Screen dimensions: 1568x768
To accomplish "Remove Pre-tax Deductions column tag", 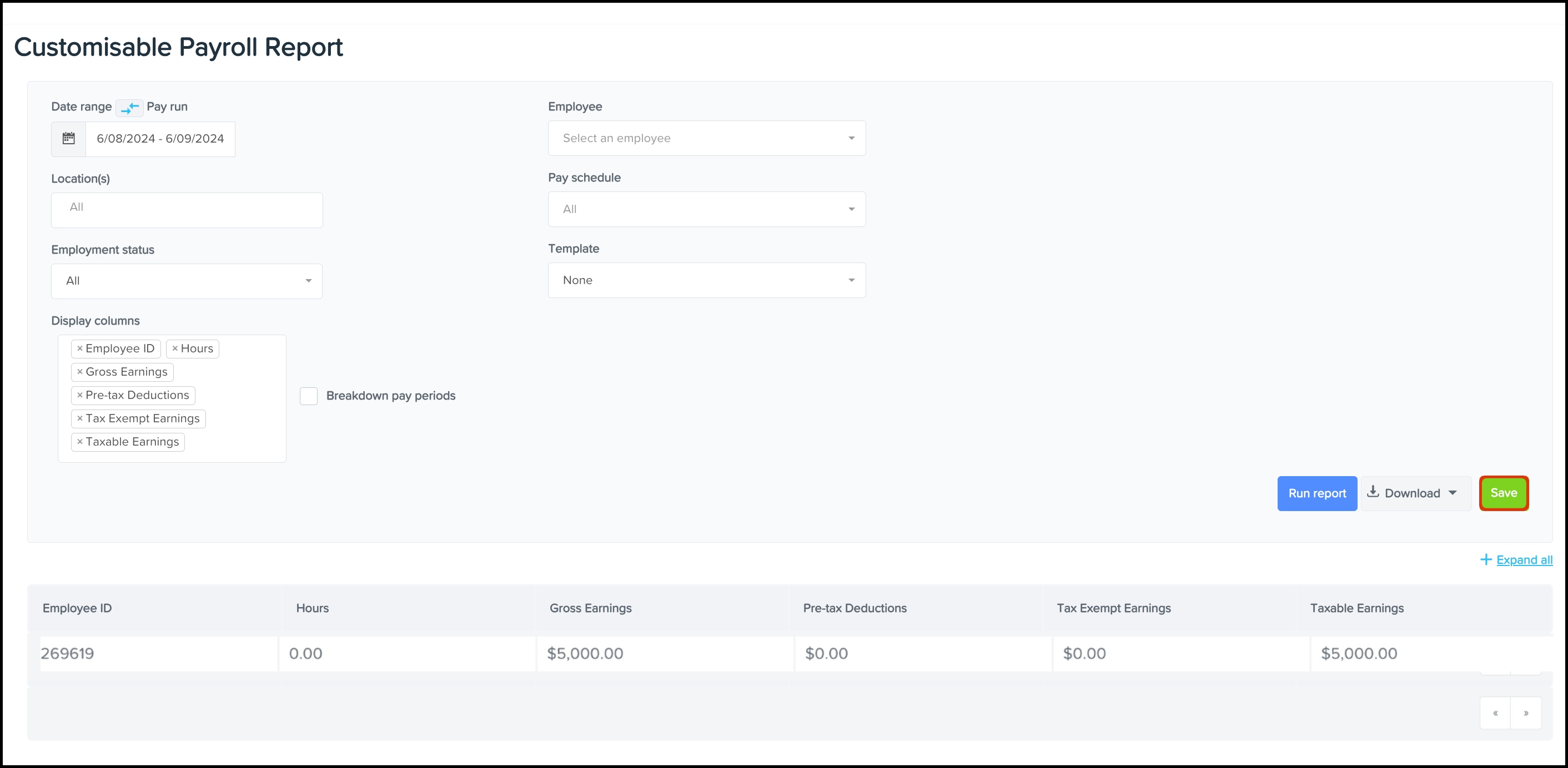I will tap(80, 395).
